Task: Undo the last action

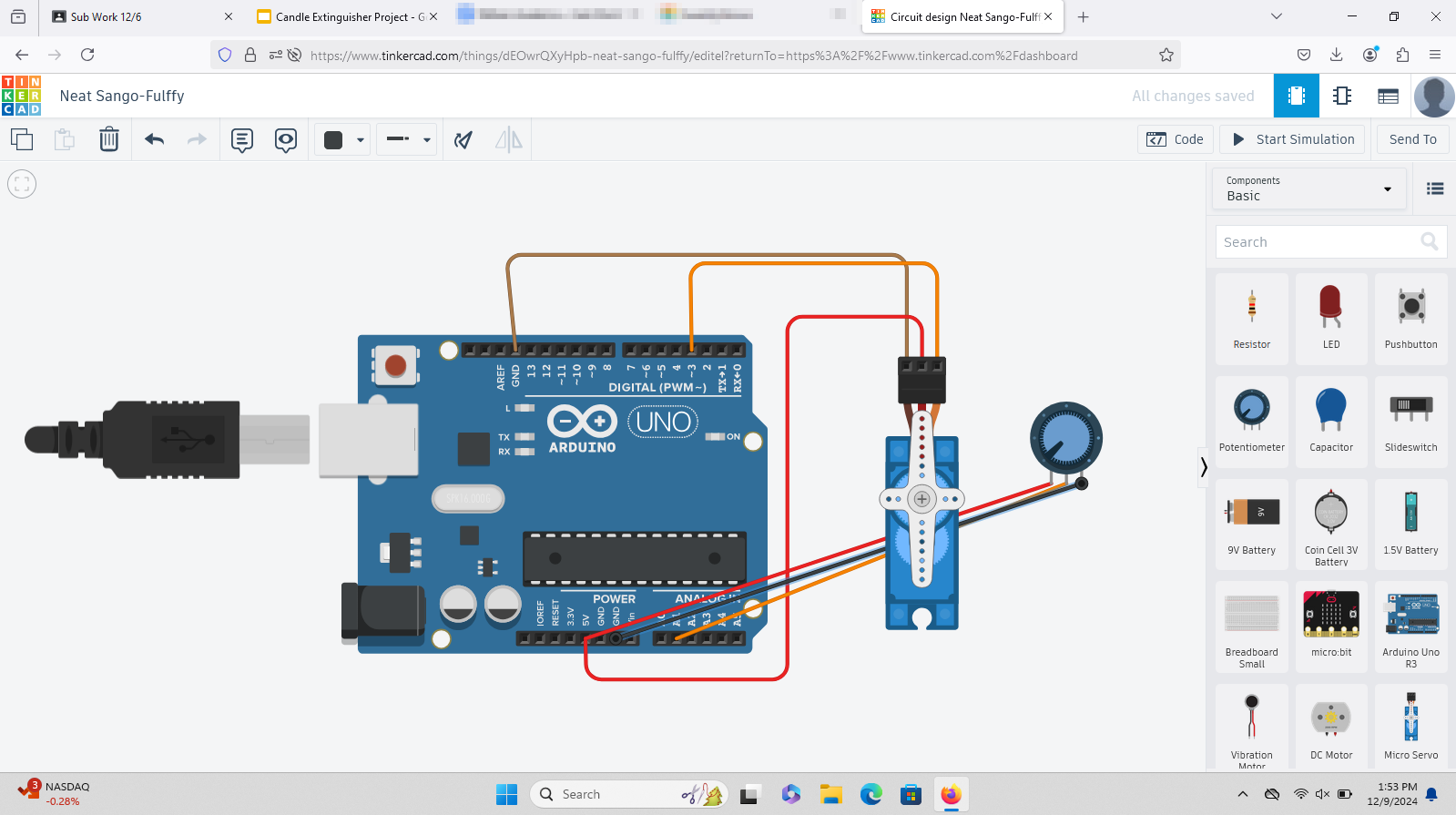Action: tap(154, 139)
